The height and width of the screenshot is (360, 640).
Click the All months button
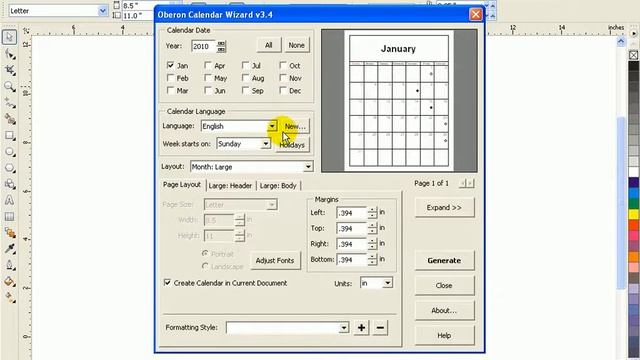click(269, 45)
